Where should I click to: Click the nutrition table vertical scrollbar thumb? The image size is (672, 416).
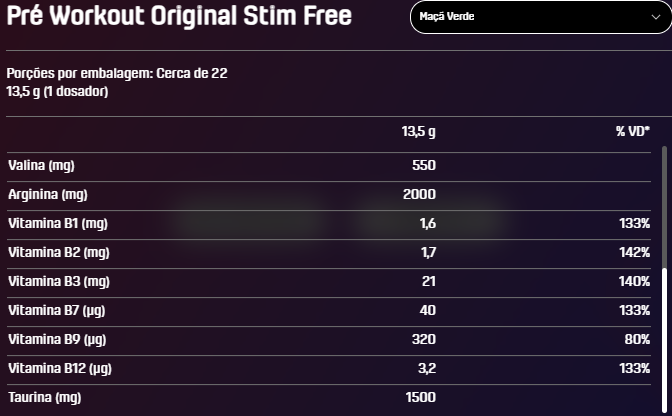point(664,341)
